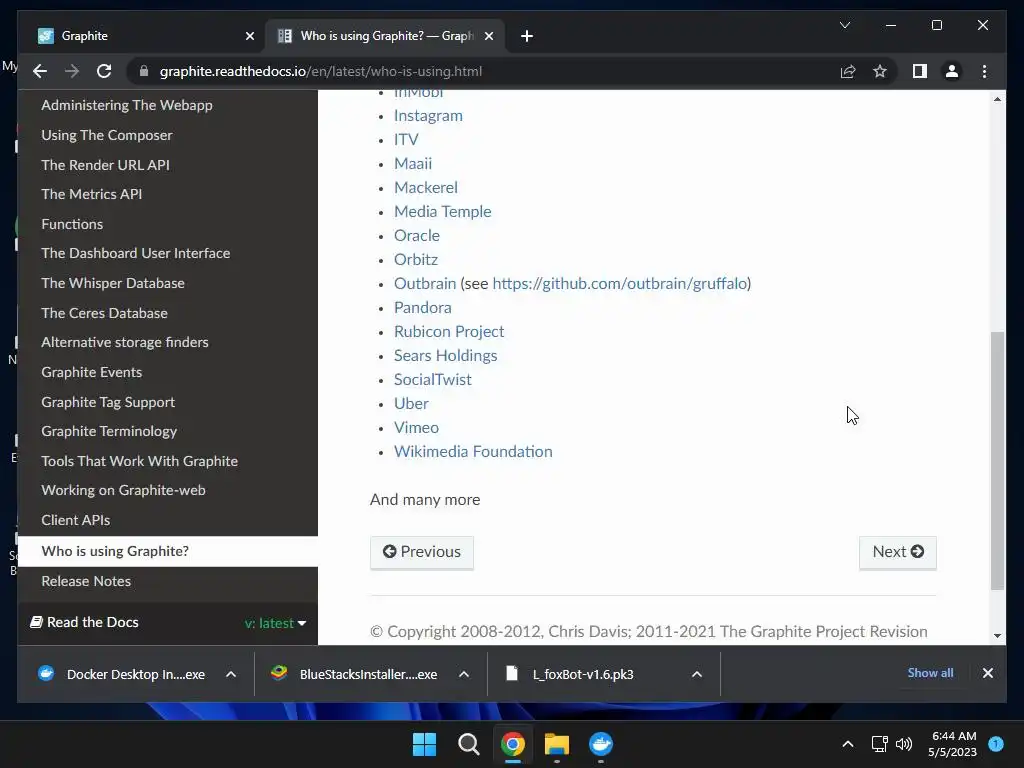
Task: Follow the ITV link
Action: [x=406, y=140]
